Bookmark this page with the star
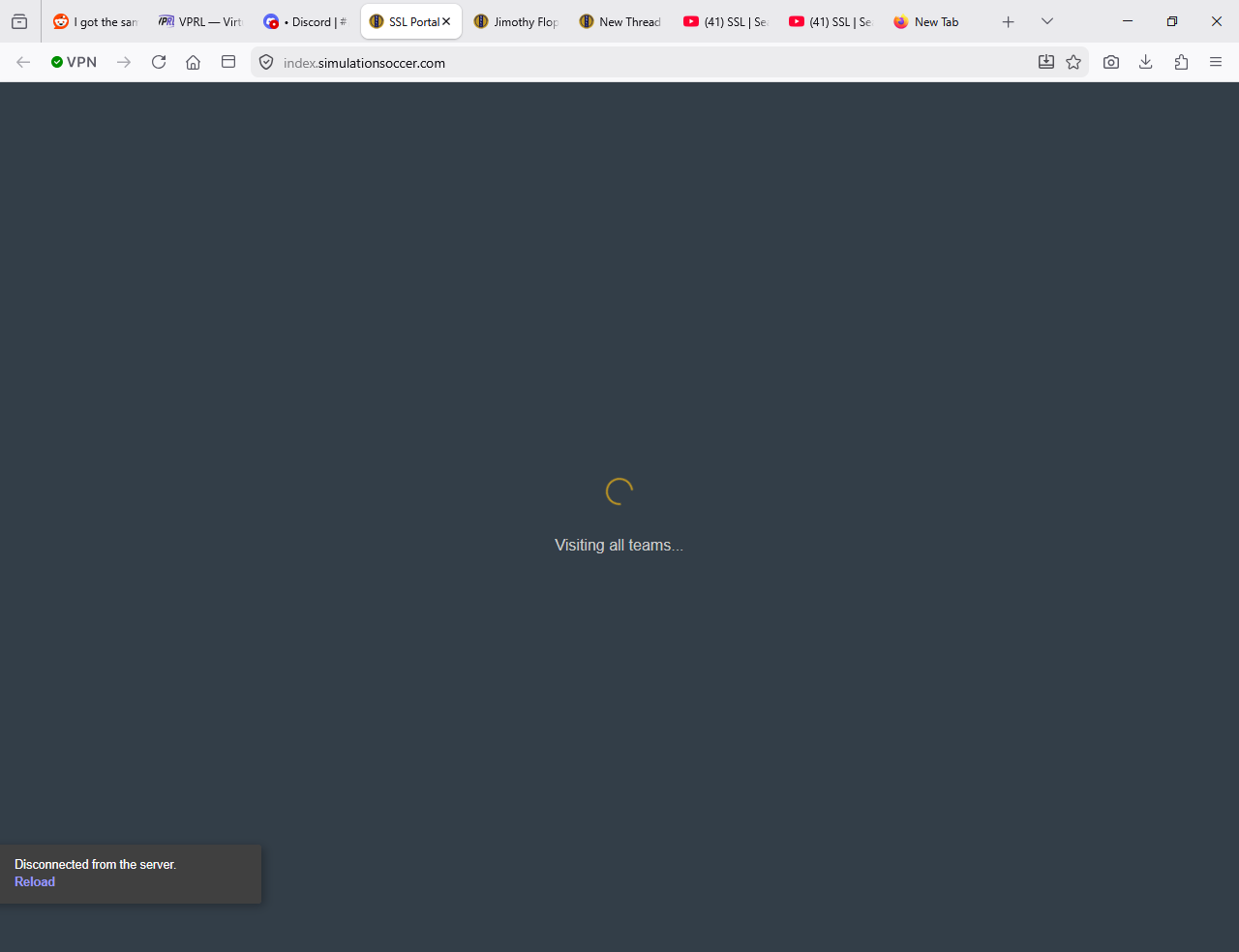Viewport: 1239px width, 952px height. point(1073,62)
